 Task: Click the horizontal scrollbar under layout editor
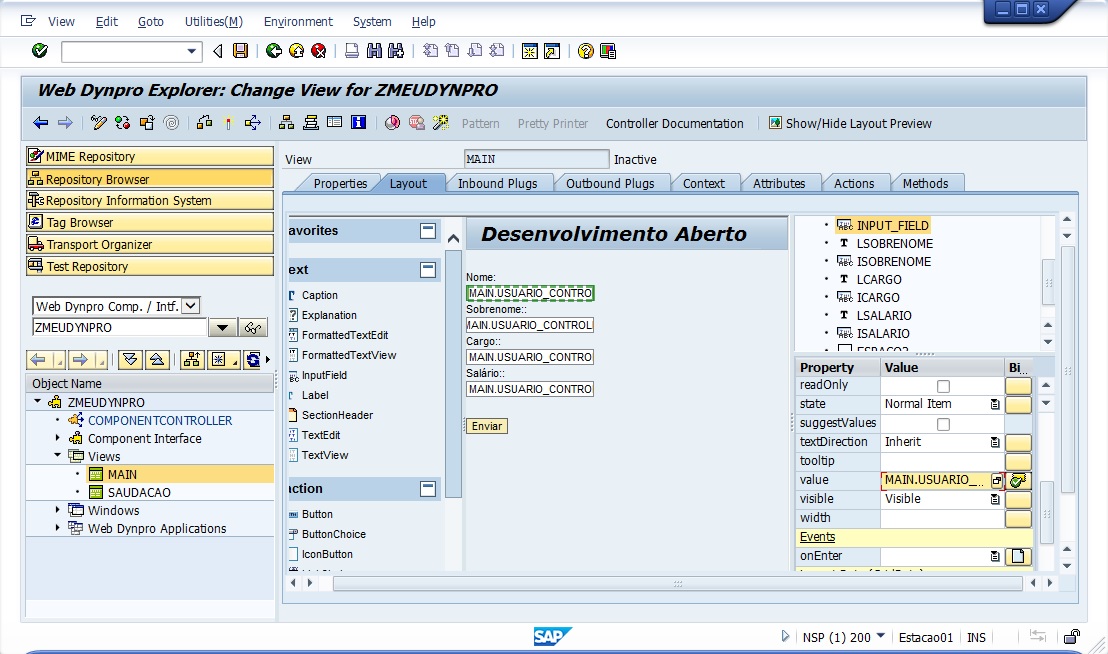[x=678, y=583]
